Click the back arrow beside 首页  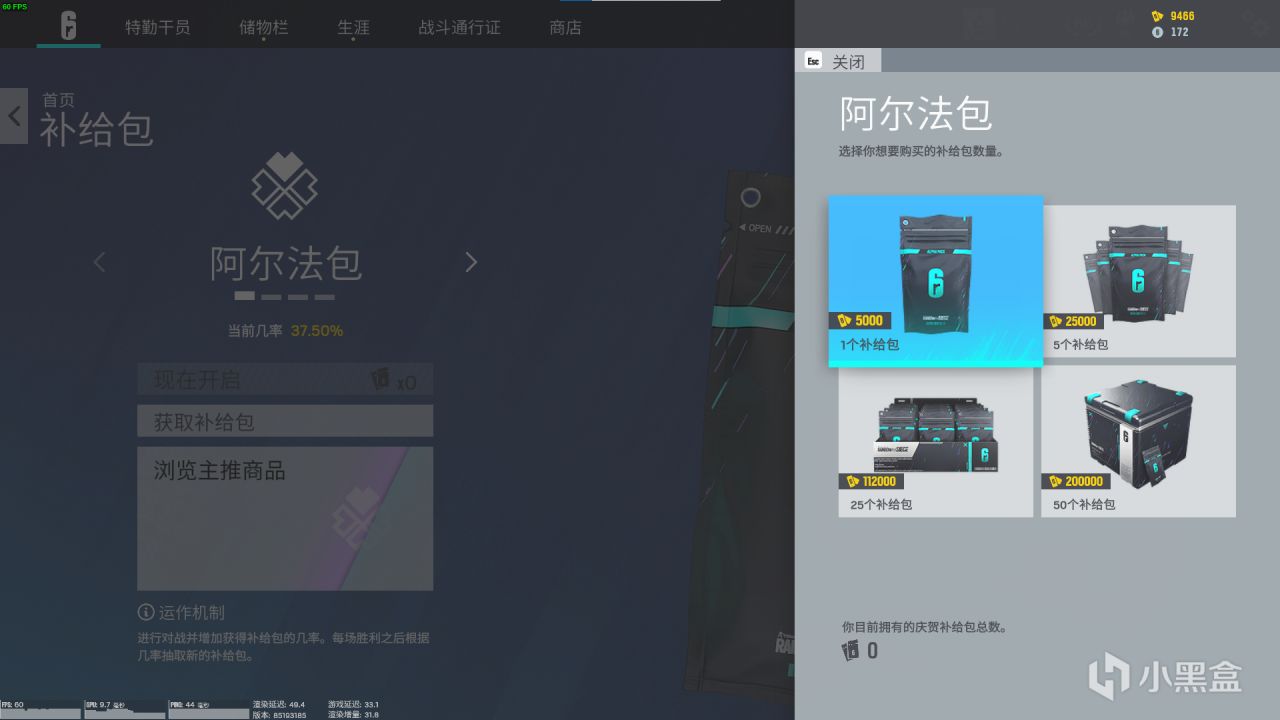[14, 116]
